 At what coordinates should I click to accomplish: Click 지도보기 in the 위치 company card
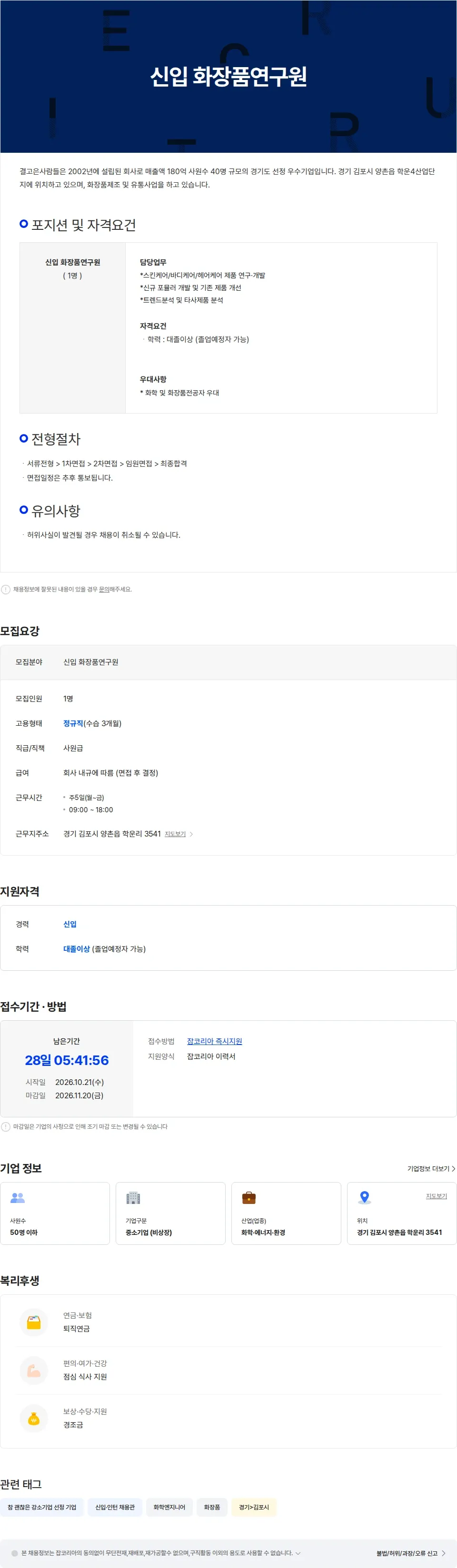(436, 1196)
